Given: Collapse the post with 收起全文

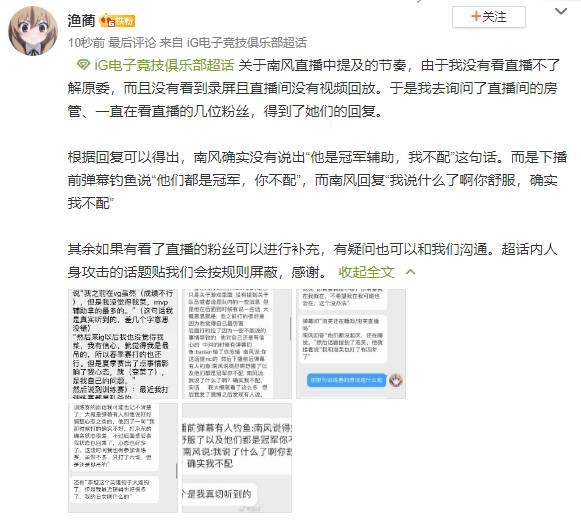Looking at the screenshot, I should click(366, 272).
